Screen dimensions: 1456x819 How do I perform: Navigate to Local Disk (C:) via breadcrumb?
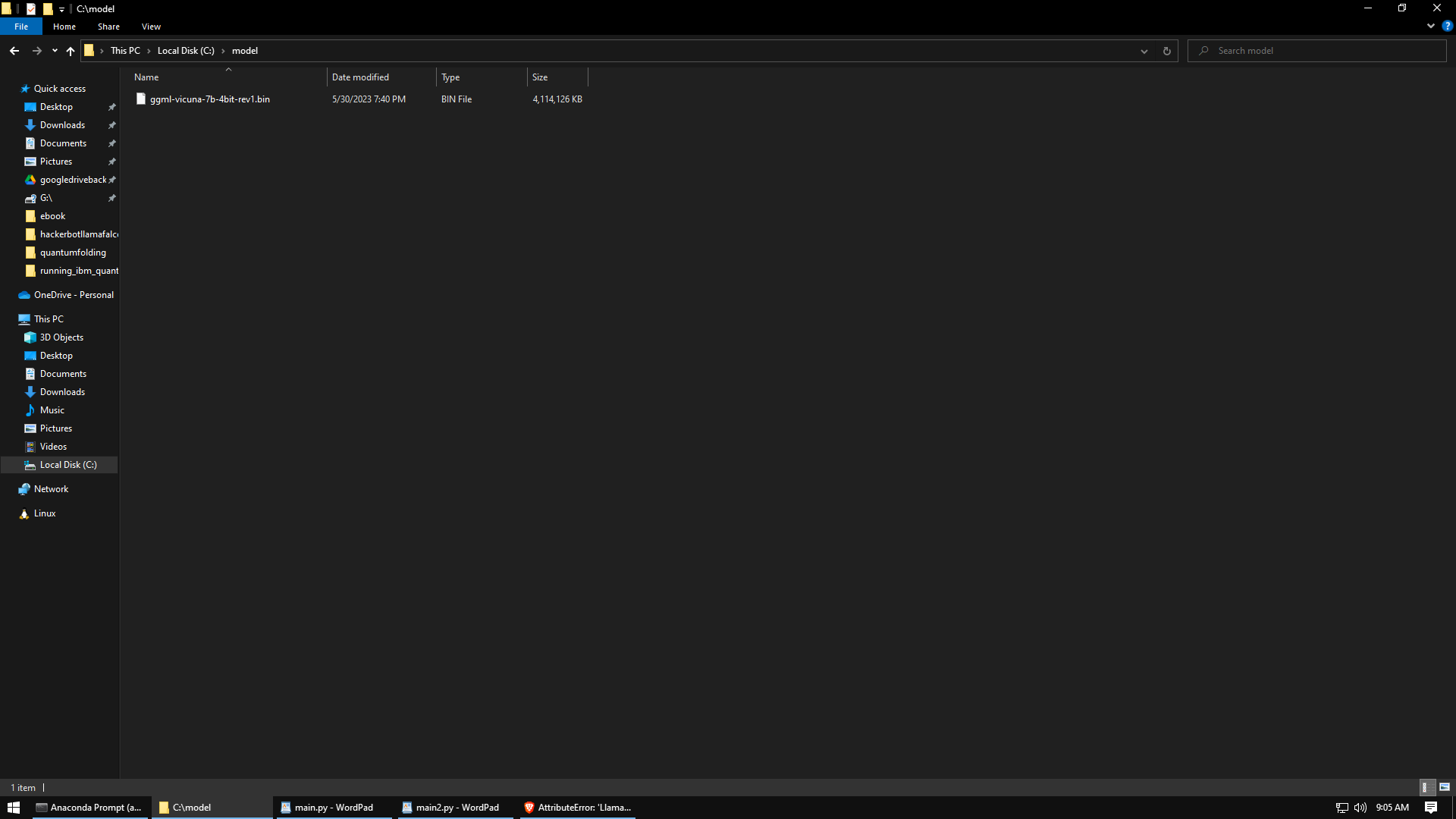click(x=185, y=50)
